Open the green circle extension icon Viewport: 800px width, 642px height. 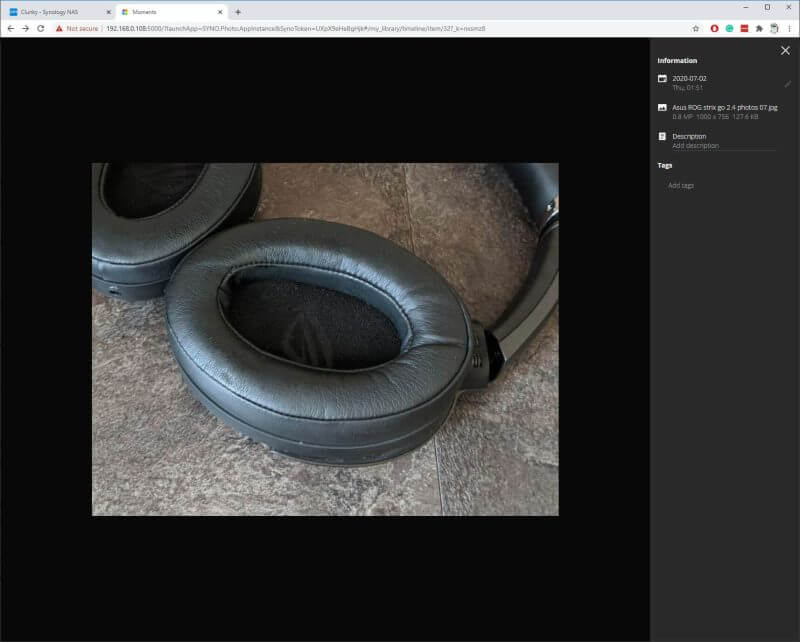730,29
